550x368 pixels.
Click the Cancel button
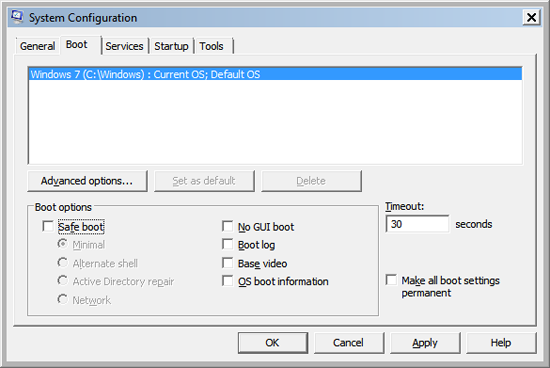coord(349,343)
